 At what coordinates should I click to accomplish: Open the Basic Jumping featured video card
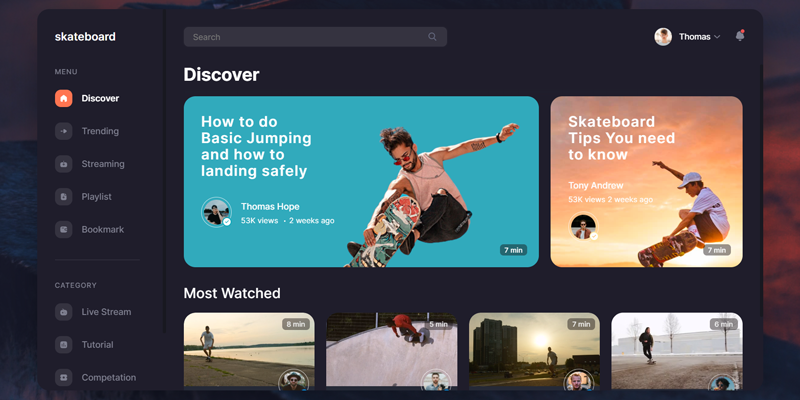[x=360, y=181]
